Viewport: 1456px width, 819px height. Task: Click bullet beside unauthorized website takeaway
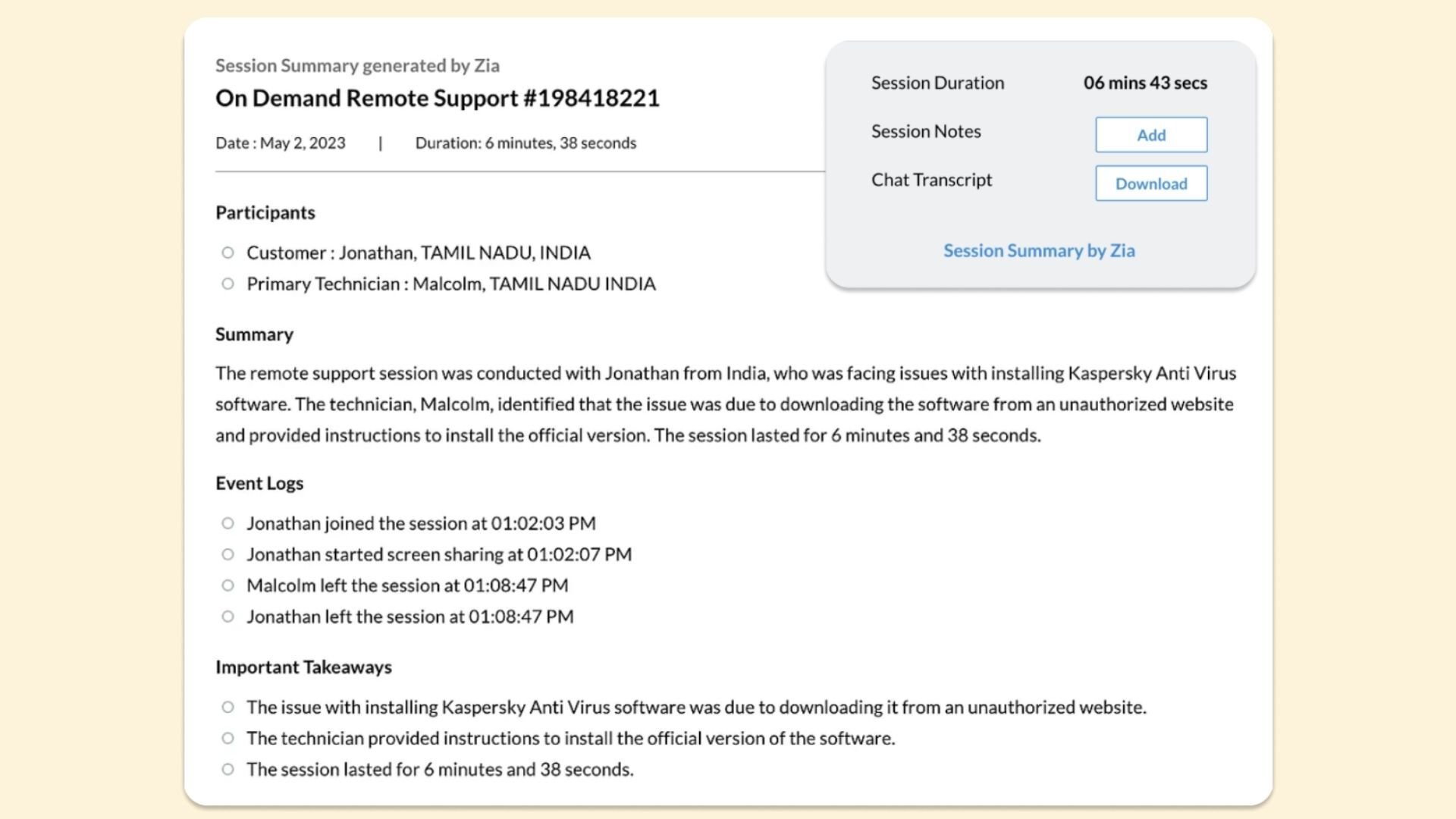click(227, 708)
